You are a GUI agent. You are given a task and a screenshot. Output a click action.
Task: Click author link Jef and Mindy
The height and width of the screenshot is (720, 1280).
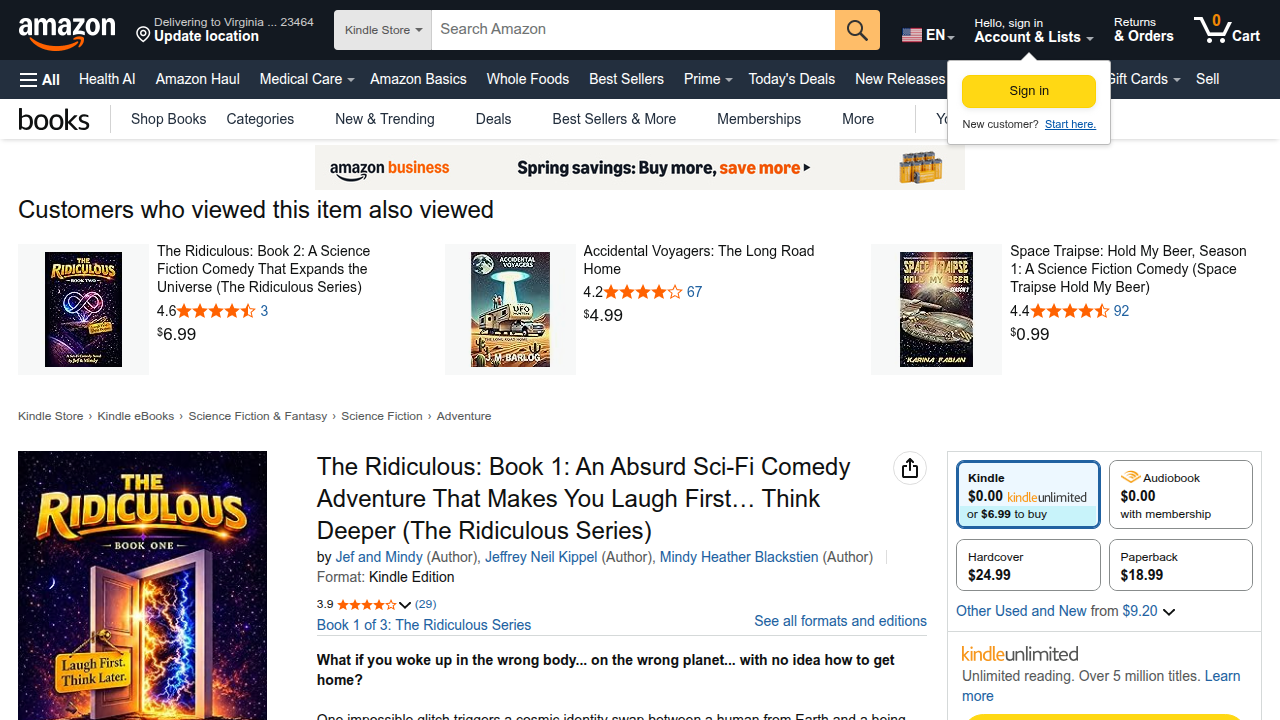(379, 557)
